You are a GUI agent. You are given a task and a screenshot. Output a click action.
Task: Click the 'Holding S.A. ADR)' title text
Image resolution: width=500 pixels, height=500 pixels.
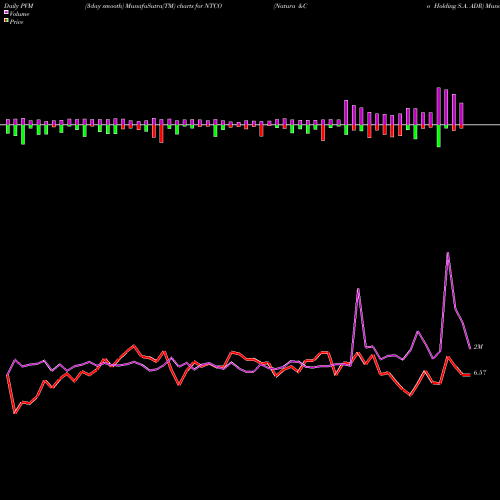459,6
